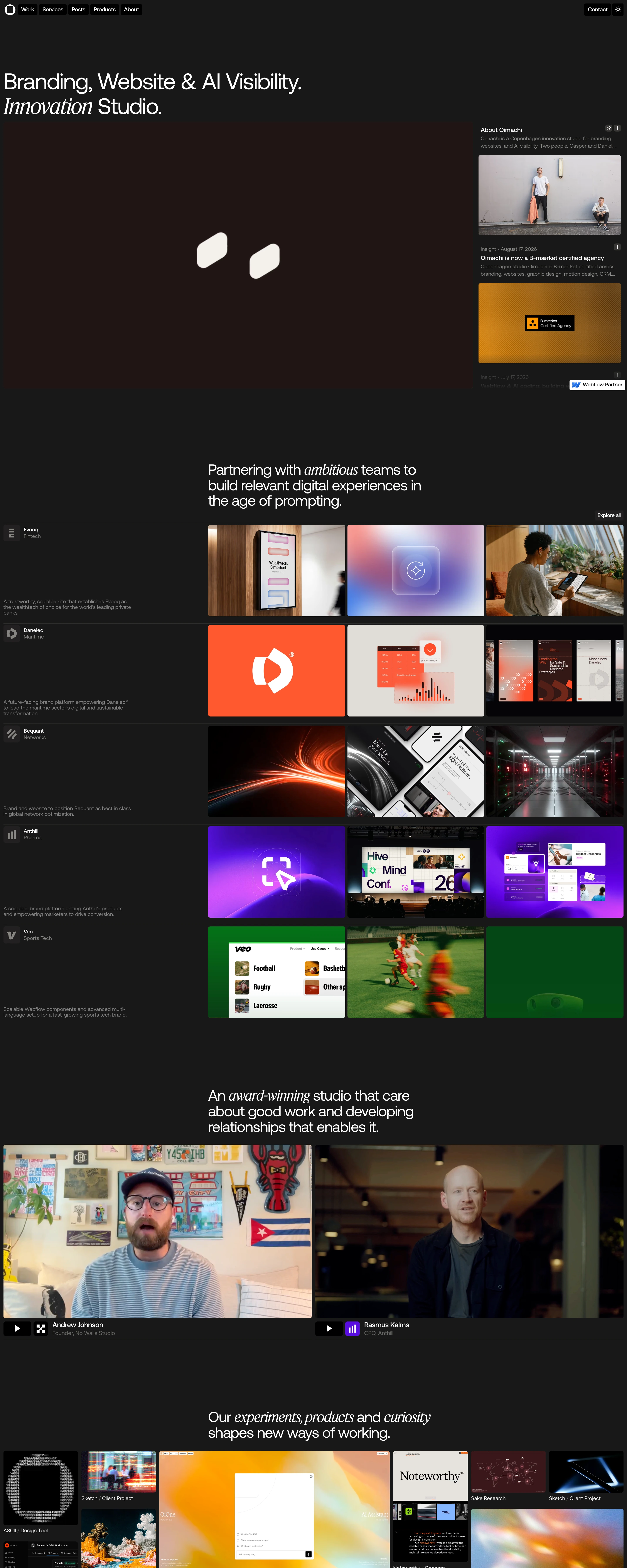This screenshot has width=627, height=1568.
Task: Click the Oimachi logo in the header
Action: (x=10, y=10)
